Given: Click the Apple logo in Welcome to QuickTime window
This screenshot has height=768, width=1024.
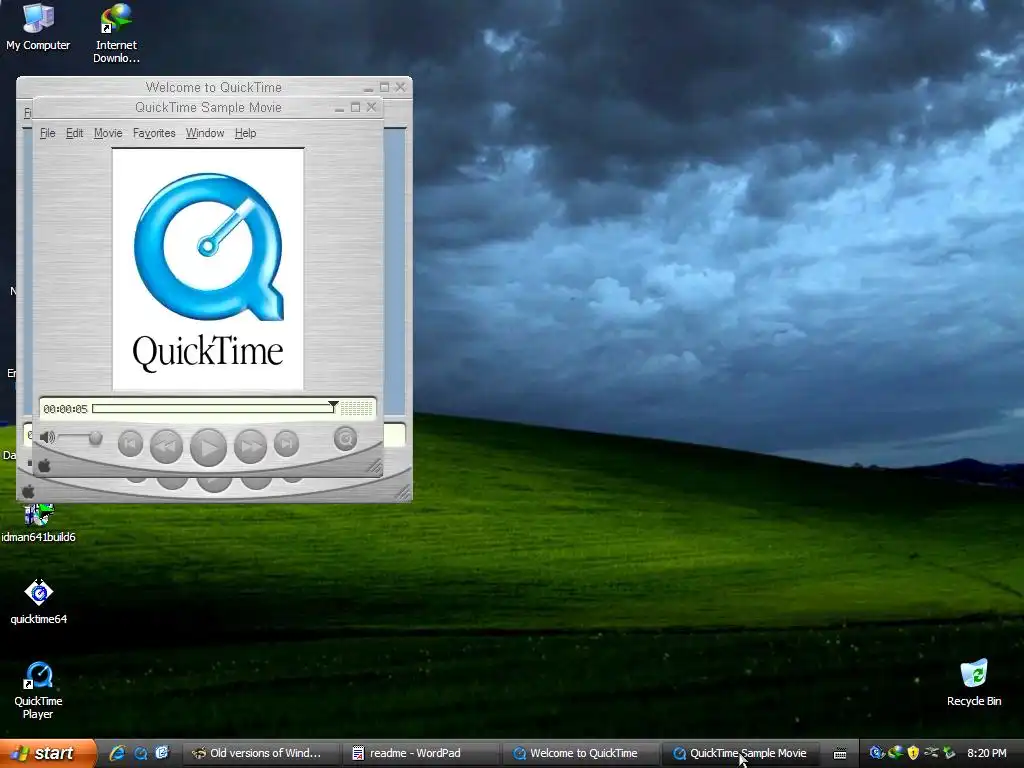Looking at the screenshot, I should click(28, 492).
